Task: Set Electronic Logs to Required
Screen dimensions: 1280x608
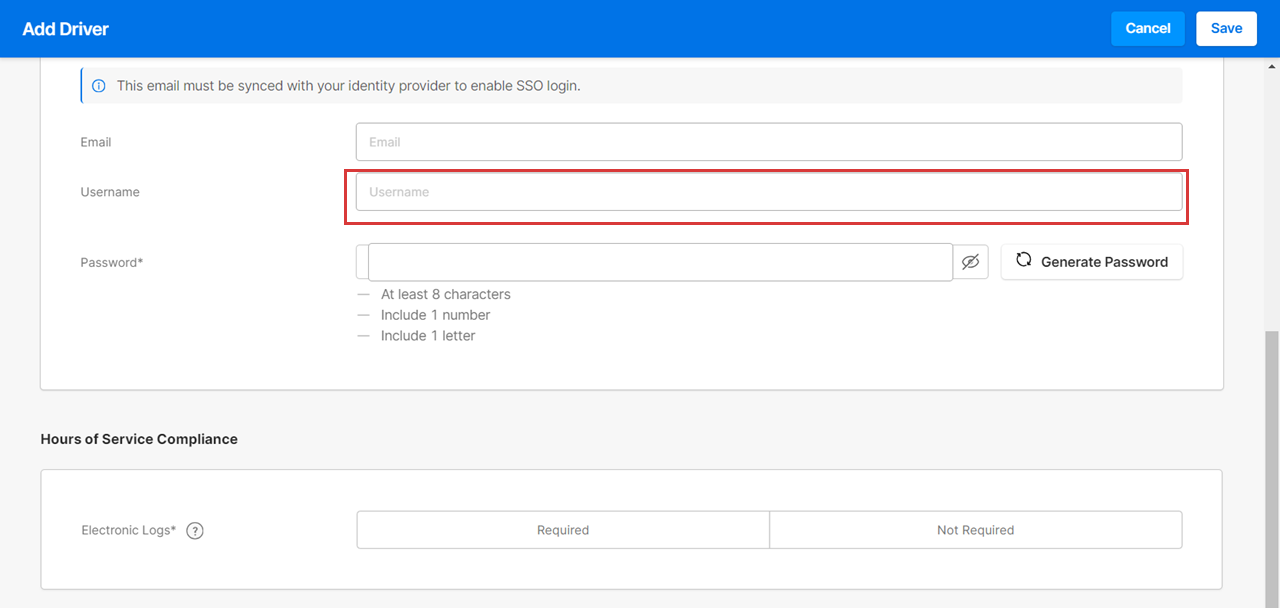Action: pyautogui.click(x=563, y=530)
